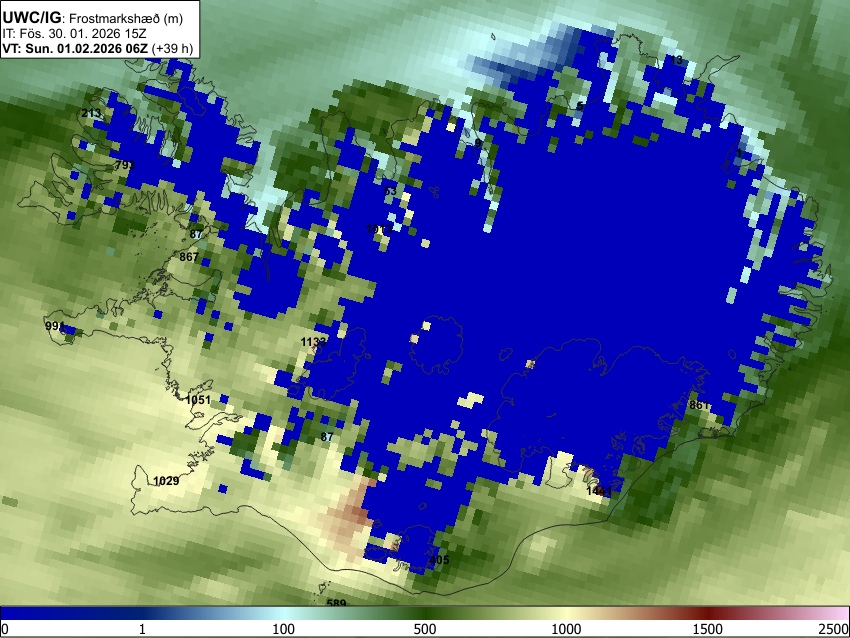
Task: Click the "793" map value
Action: [x=125, y=165]
